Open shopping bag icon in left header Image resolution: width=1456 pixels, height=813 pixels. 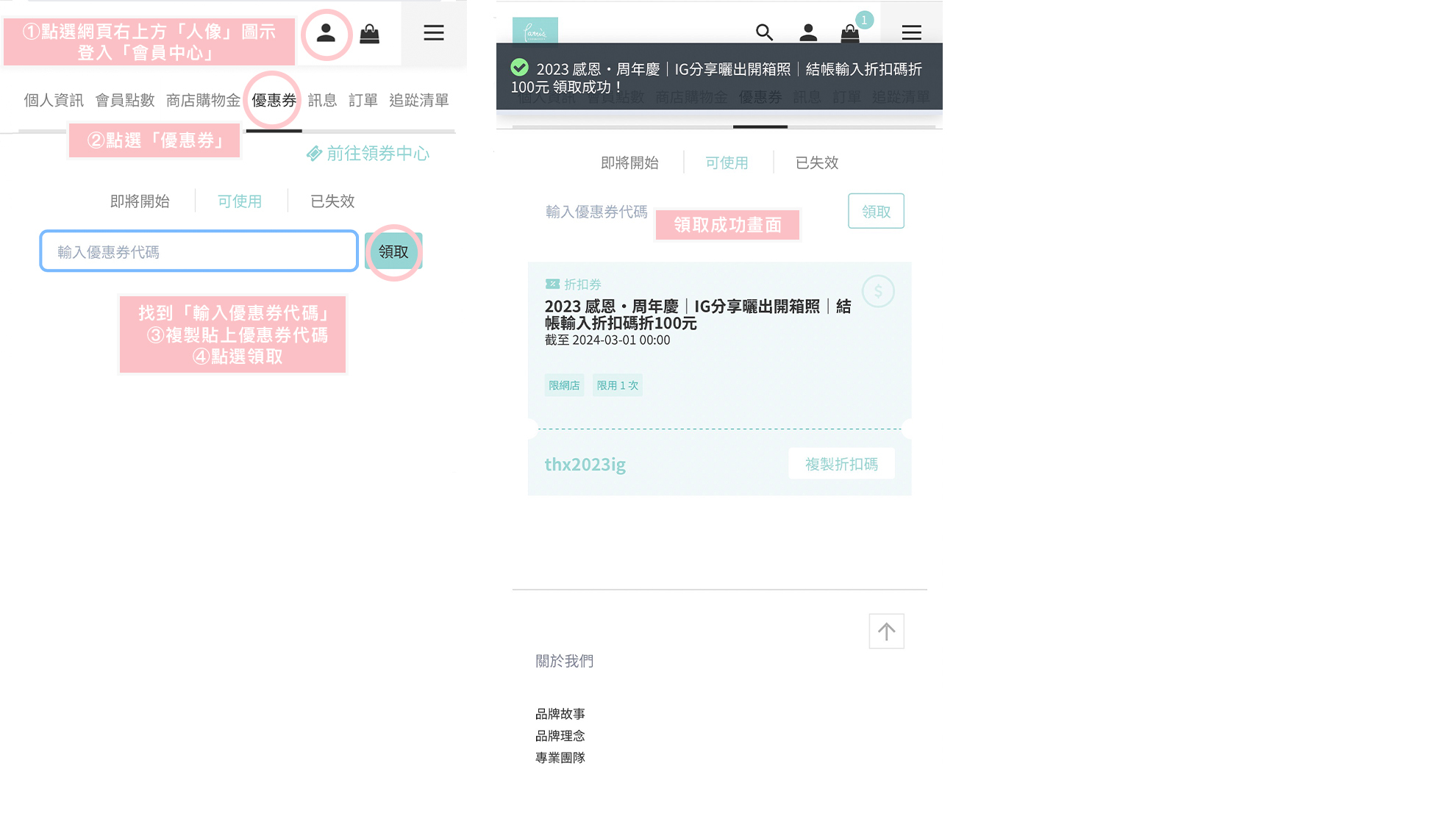tap(369, 34)
